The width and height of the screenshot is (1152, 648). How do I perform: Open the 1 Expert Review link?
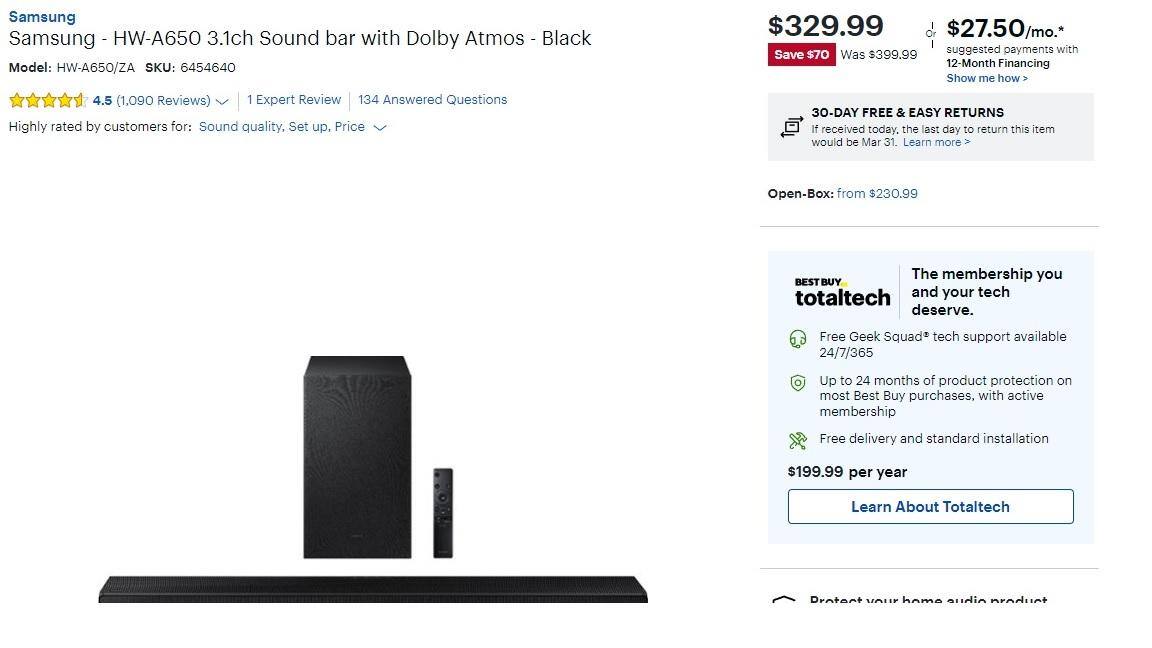coord(294,100)
